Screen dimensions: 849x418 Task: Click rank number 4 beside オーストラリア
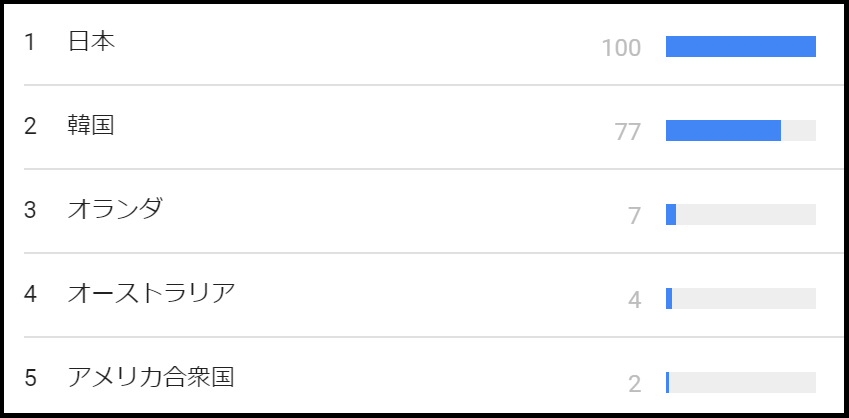(x=30, y=294)
